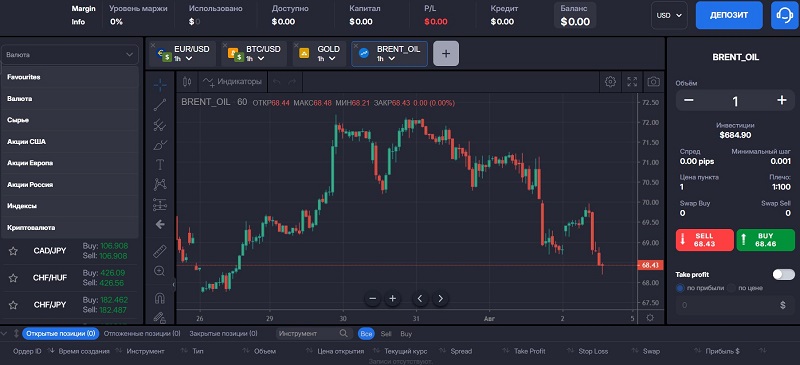Search instruments with magnifier icon in positions filter
The height and width of the screenshot is (365, 800).
tap(344, 334)
